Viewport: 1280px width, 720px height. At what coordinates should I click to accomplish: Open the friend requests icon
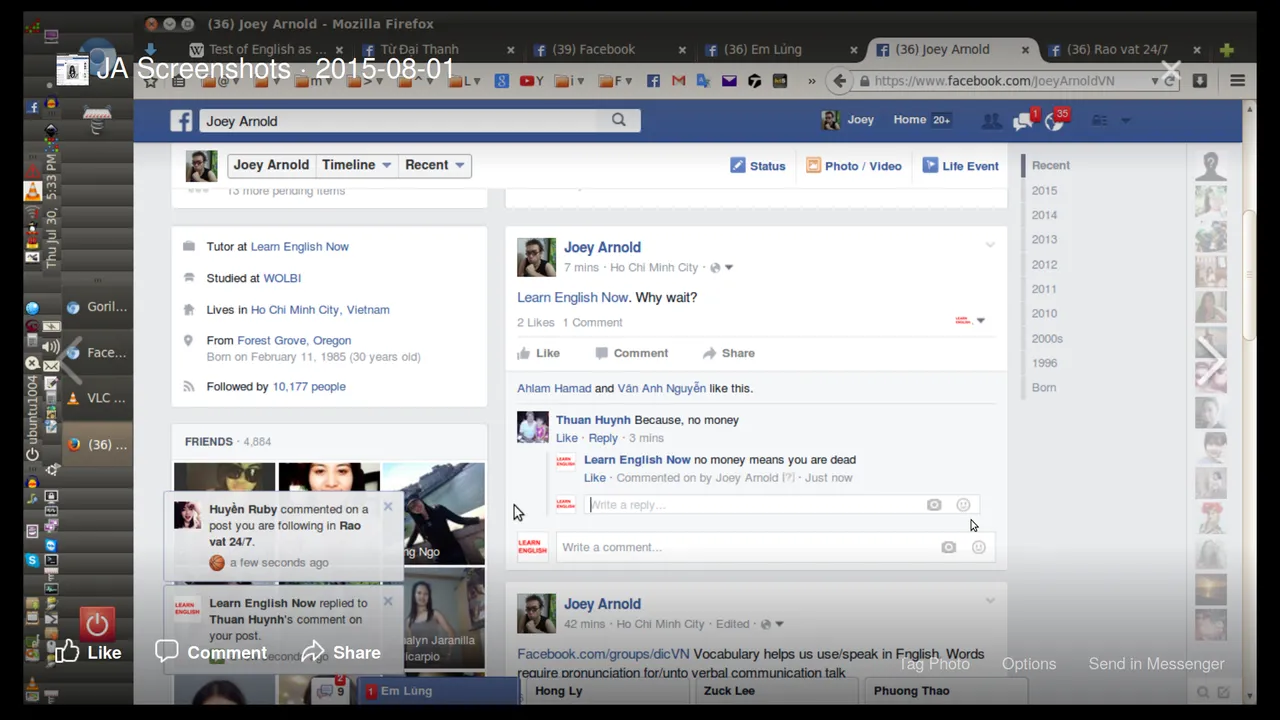(991, 121)
